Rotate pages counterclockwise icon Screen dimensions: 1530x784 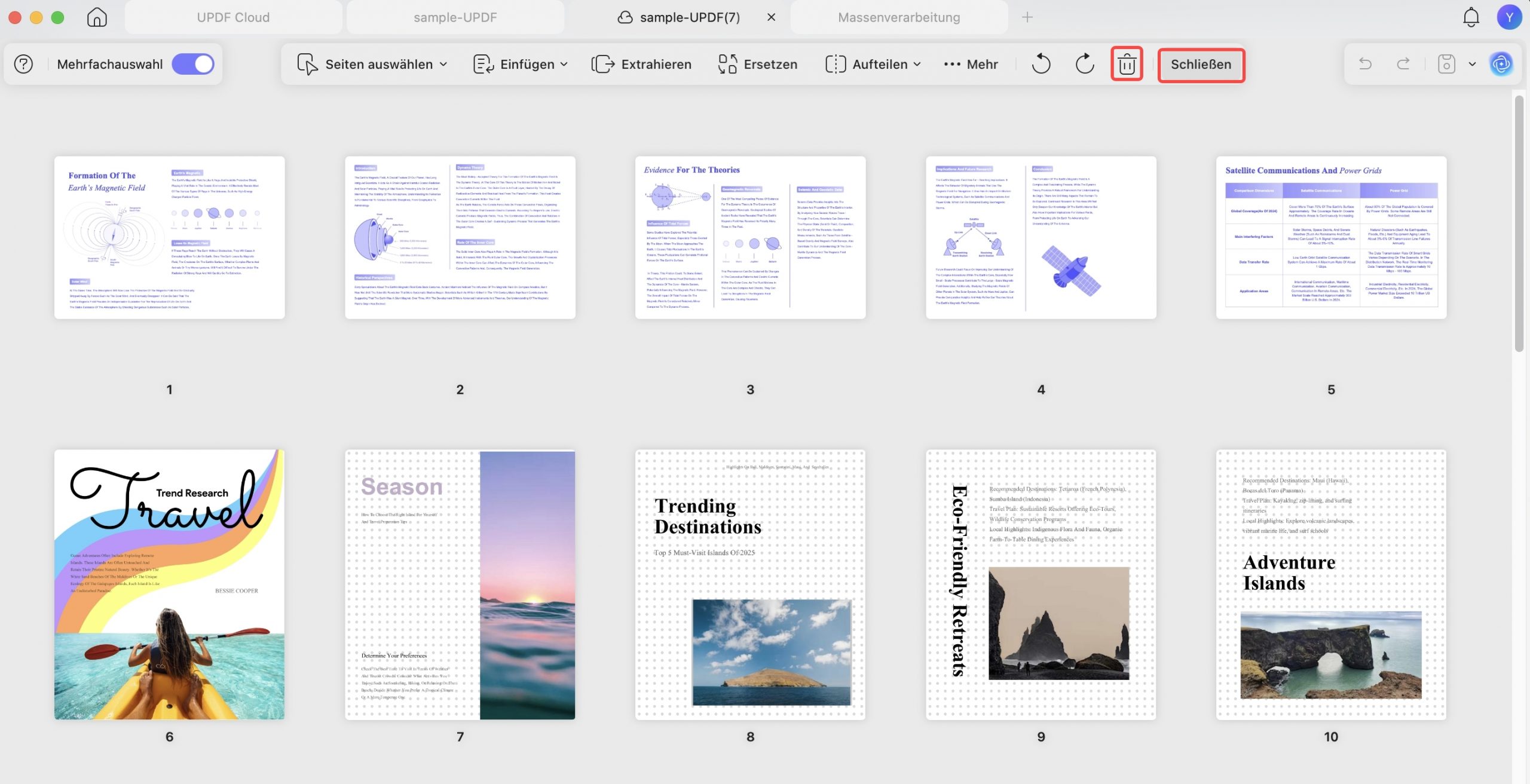(1041, 64)
